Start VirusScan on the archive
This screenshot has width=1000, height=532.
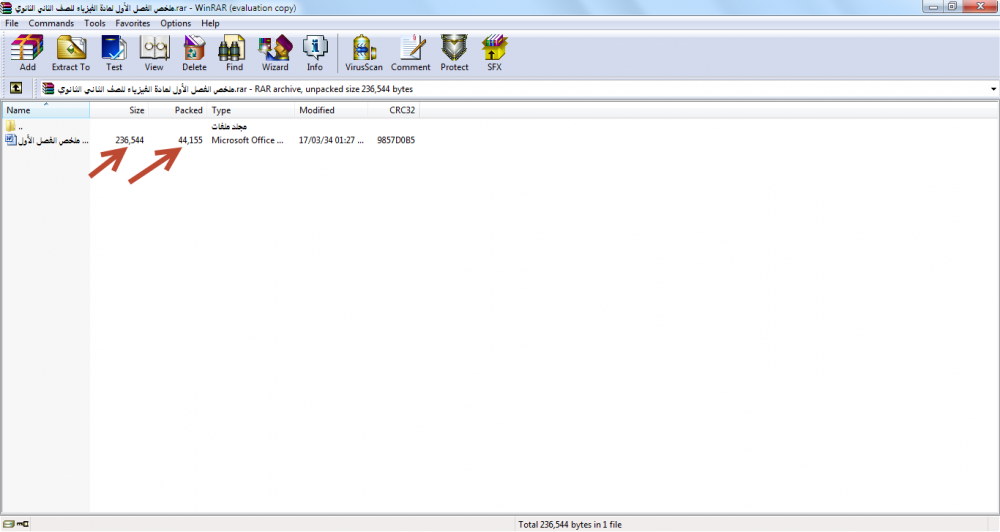[x=364, y=53]
